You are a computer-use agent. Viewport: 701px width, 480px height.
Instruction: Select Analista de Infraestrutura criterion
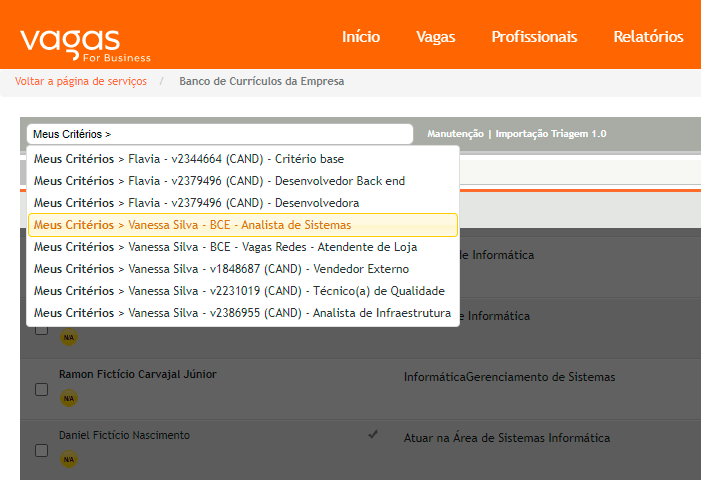click(243, 312)
